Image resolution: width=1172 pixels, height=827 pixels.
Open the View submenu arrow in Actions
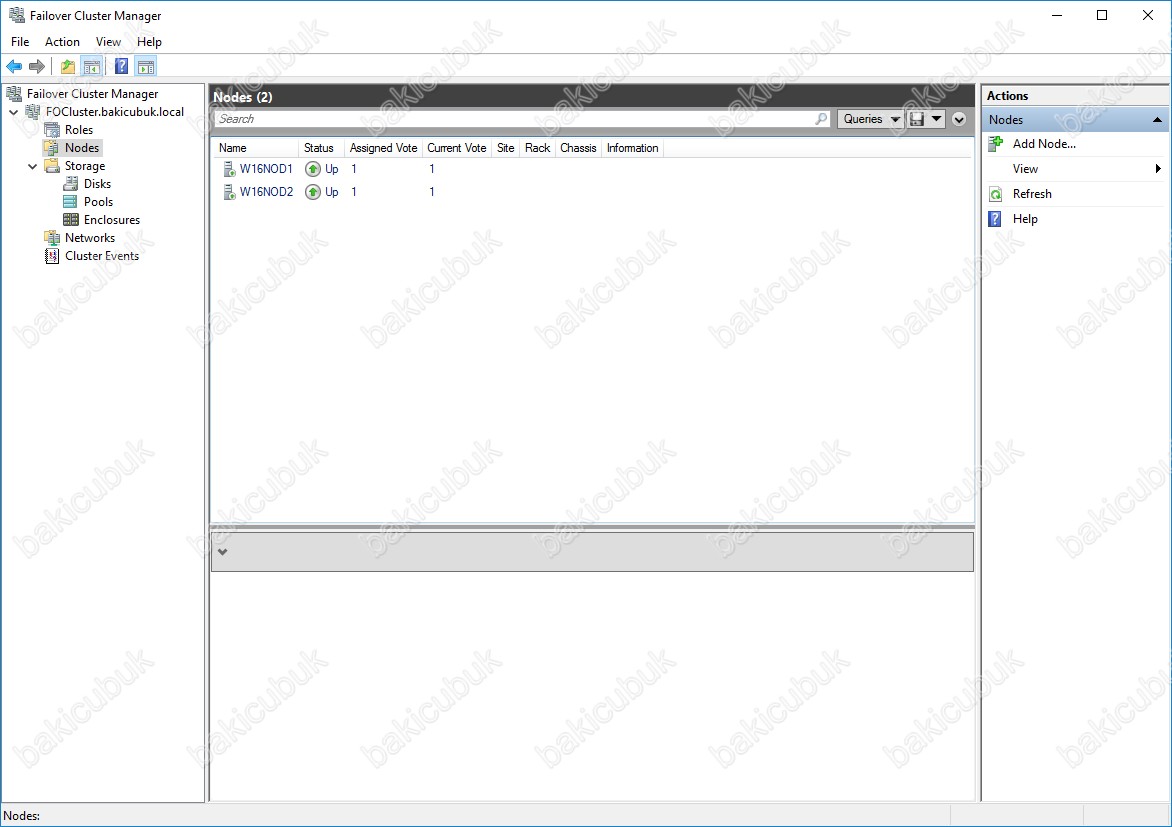click(x=1158, y=169)
